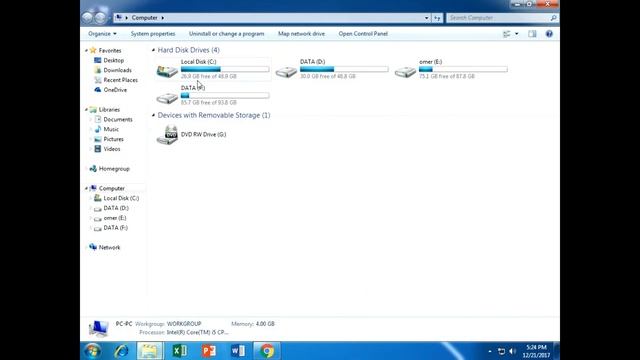Open omer (E:) drive icon
The width and height of the screenshot is (640, 360).
[x=405, y=72]
